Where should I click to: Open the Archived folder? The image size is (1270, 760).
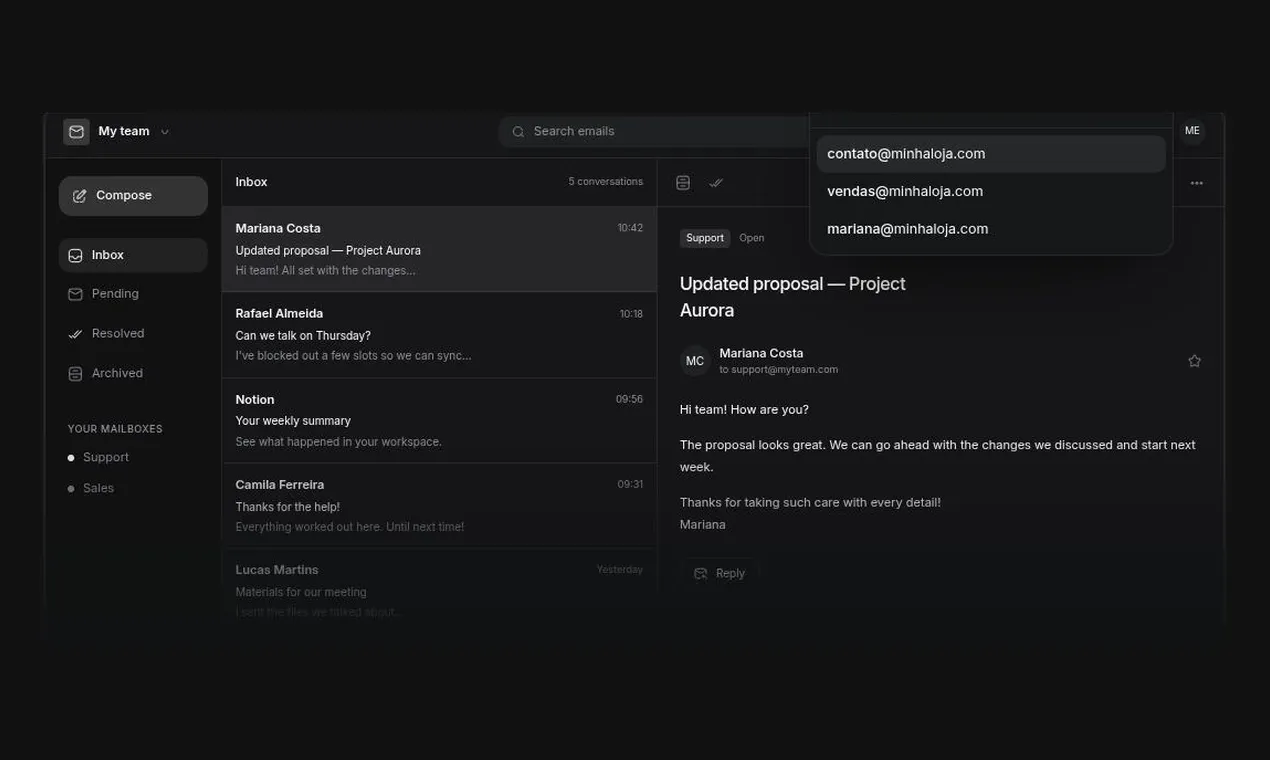pyautogui.click(x=133, y=374)
